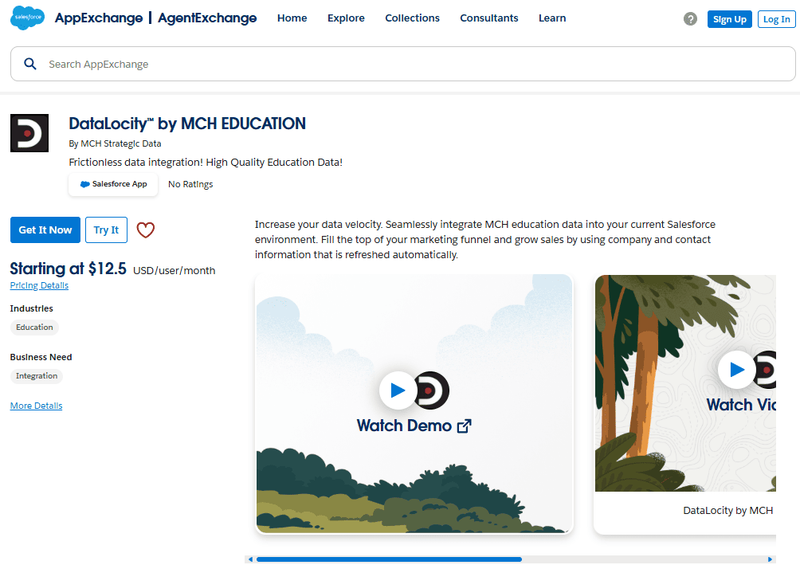Click the Salesforce cloud logo
This screenshot has width=800, height=569.
pos(28,18)
